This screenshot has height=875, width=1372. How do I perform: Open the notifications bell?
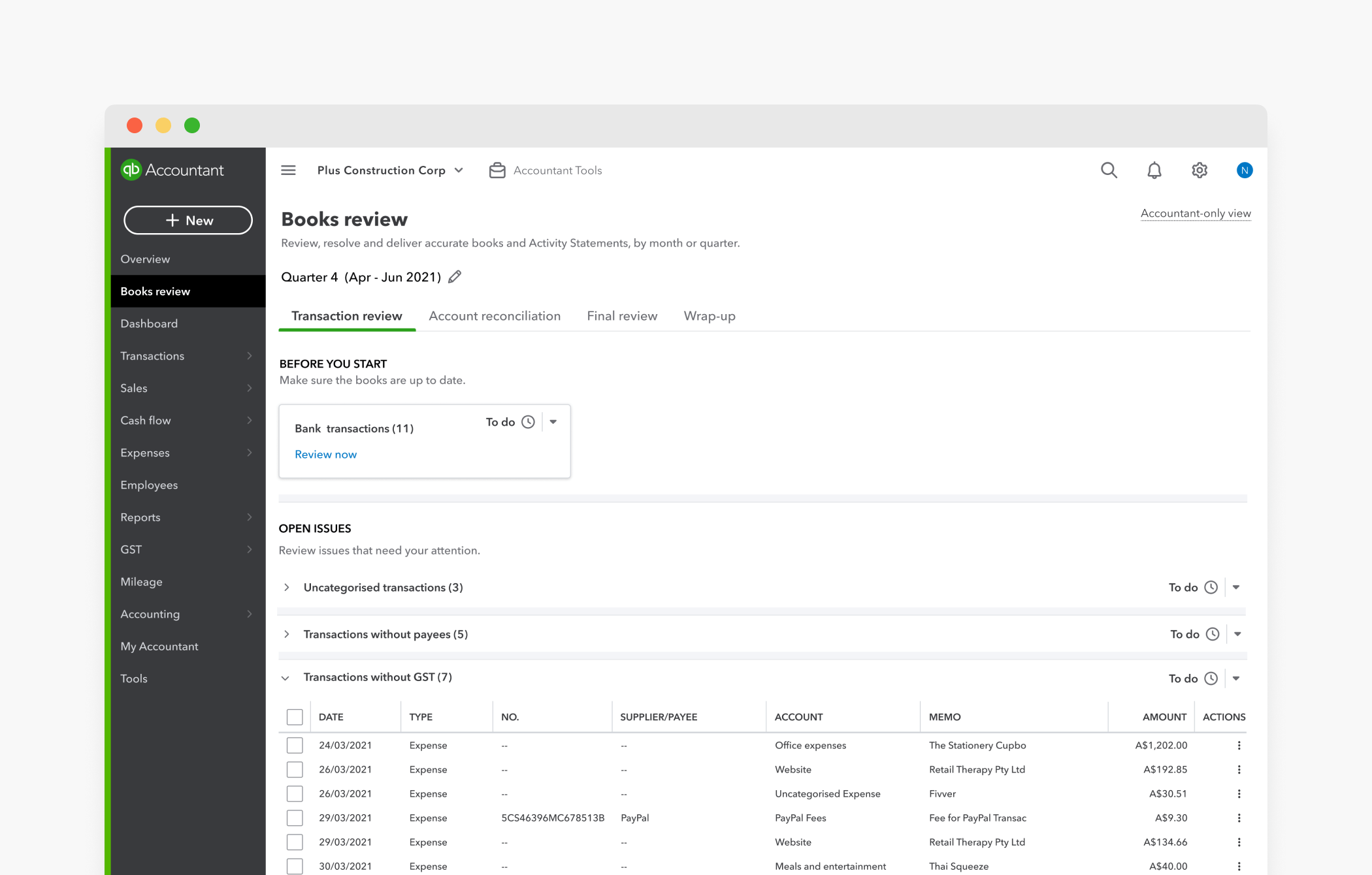[1154, 170]
